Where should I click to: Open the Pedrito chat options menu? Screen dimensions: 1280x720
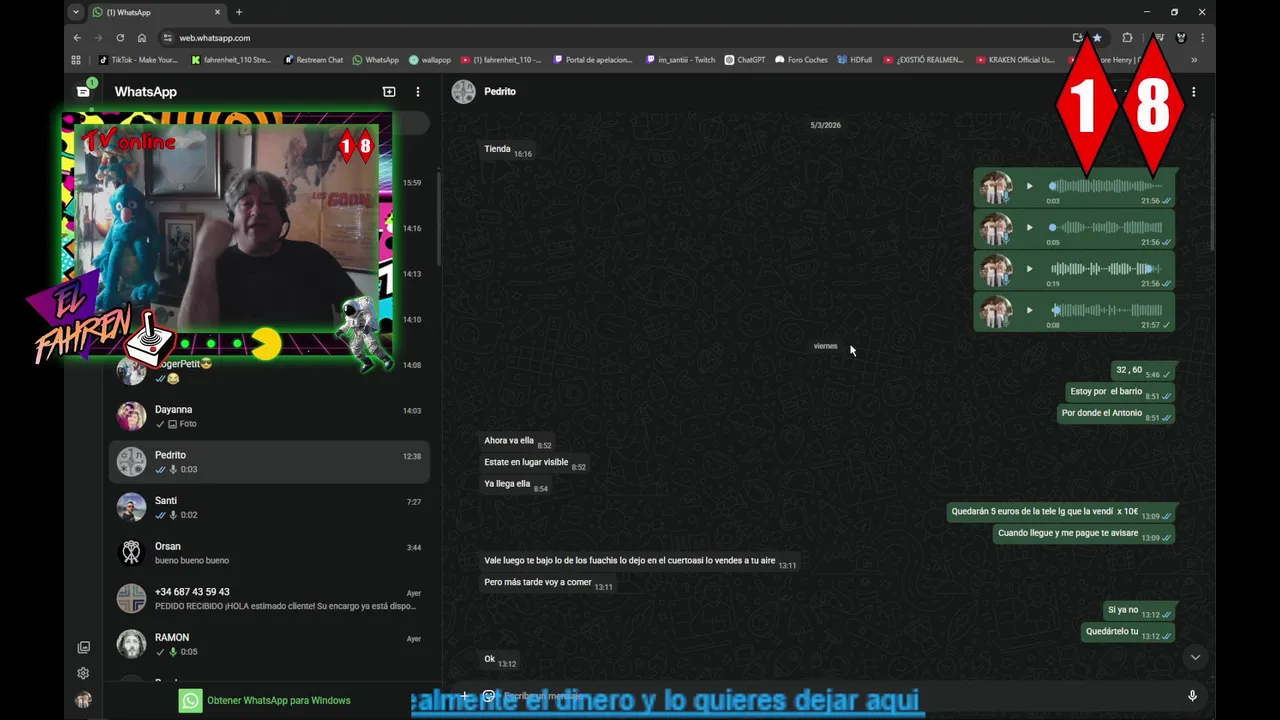coord(1193,91)
